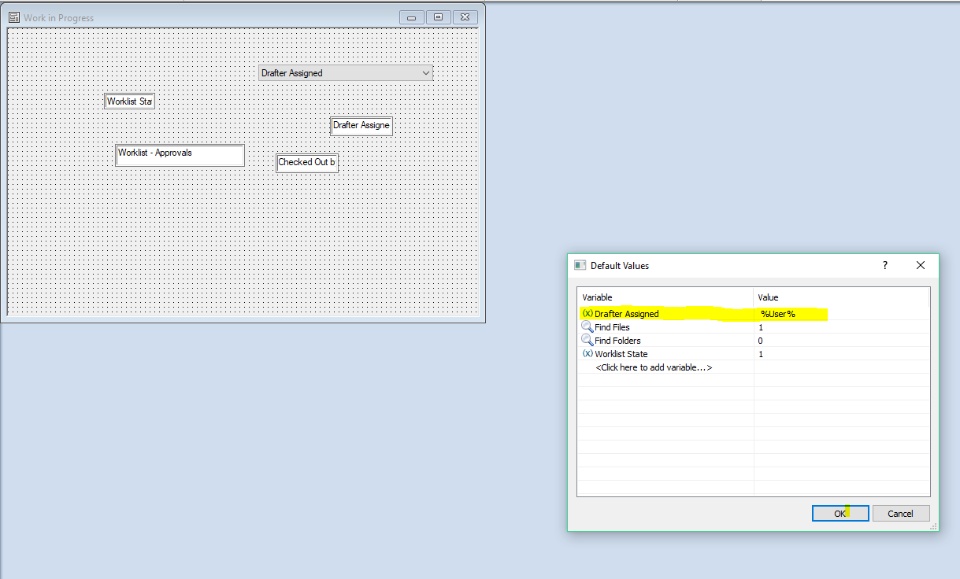Select the Worklist - Approvals field

[180, 155]
